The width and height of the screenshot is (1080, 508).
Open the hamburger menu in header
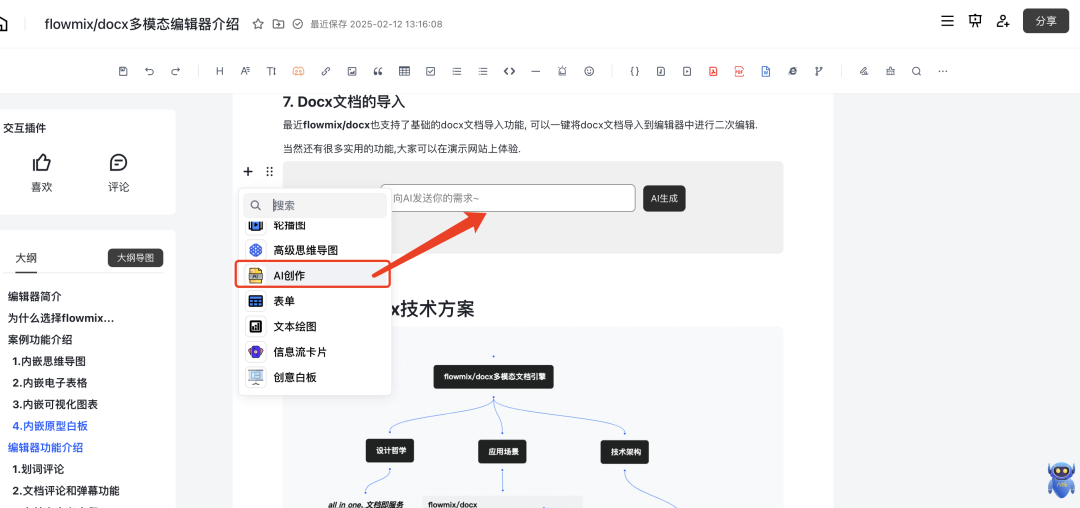click(x=947, y=21)
